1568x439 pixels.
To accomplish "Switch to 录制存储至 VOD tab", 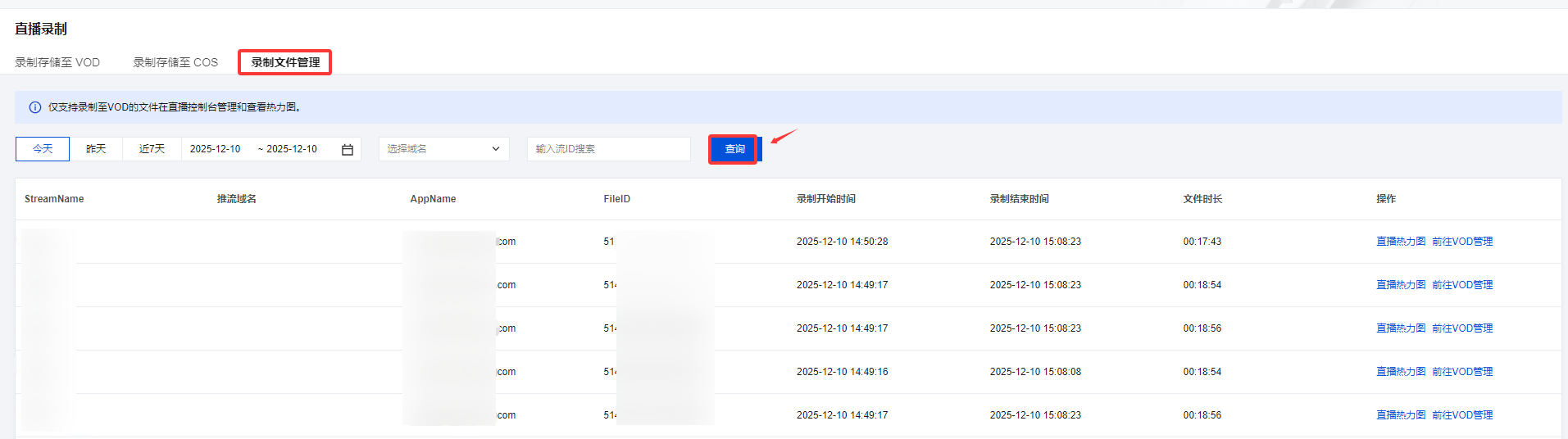I will point(57,62).
